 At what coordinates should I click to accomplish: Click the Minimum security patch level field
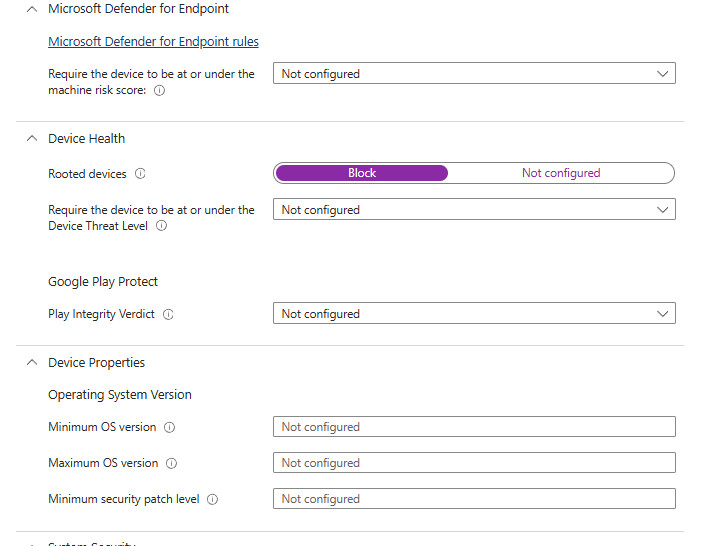point(473,499)
